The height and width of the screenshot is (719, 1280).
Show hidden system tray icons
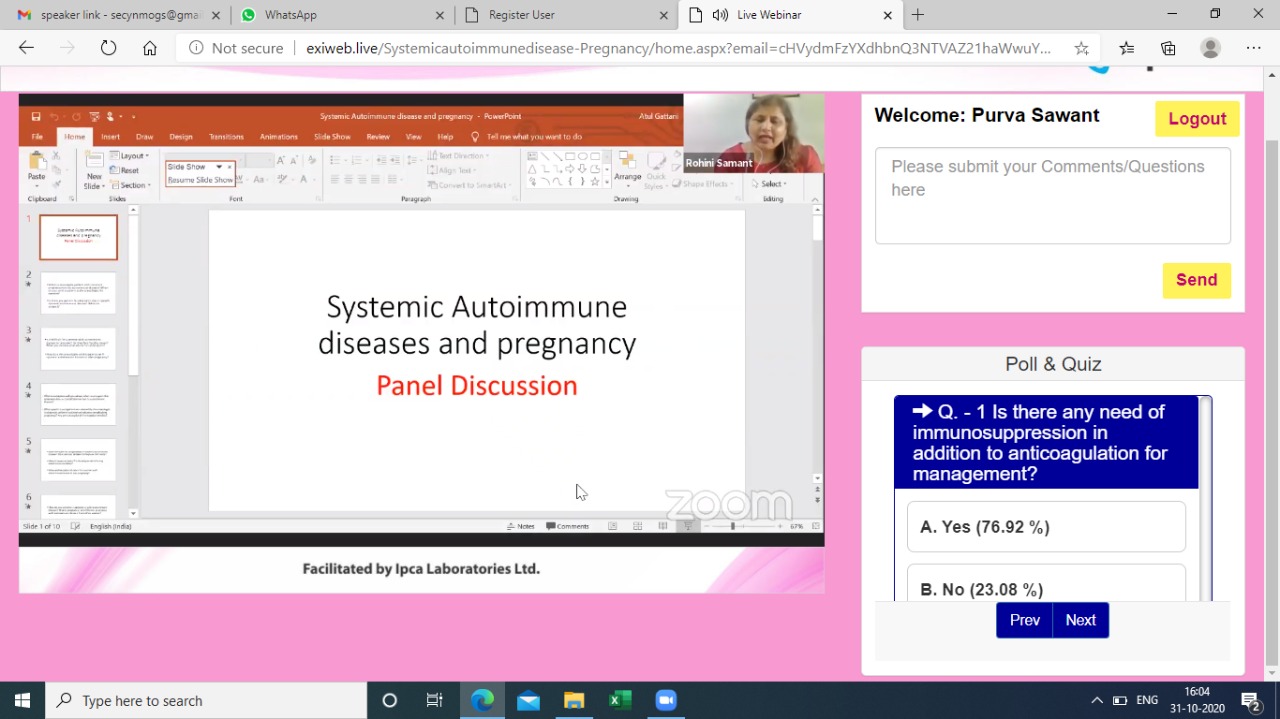[1096, 700]
